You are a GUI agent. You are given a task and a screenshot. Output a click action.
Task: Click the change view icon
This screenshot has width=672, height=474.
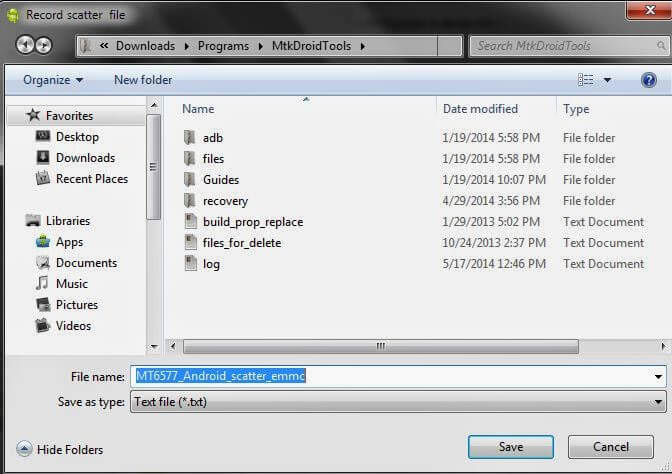tap(585, 80)
